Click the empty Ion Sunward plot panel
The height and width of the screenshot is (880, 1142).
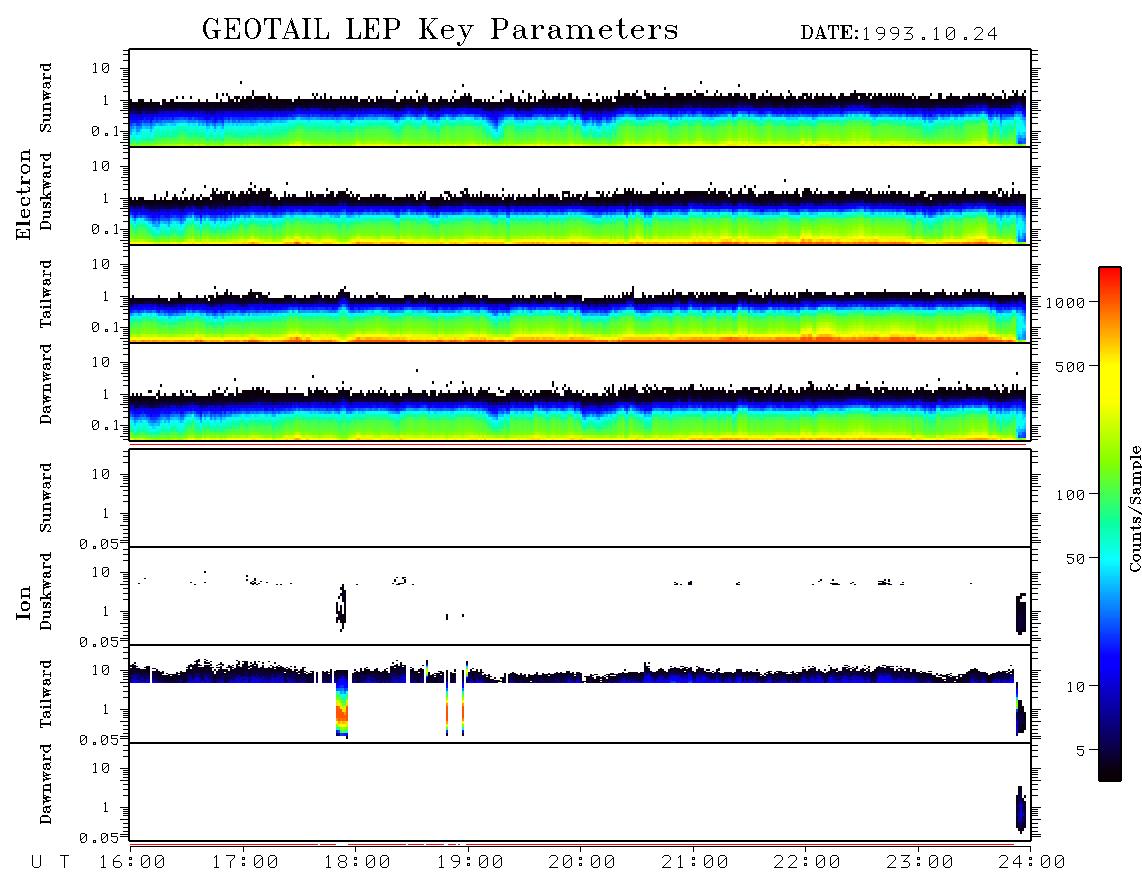tap(580, 498)
